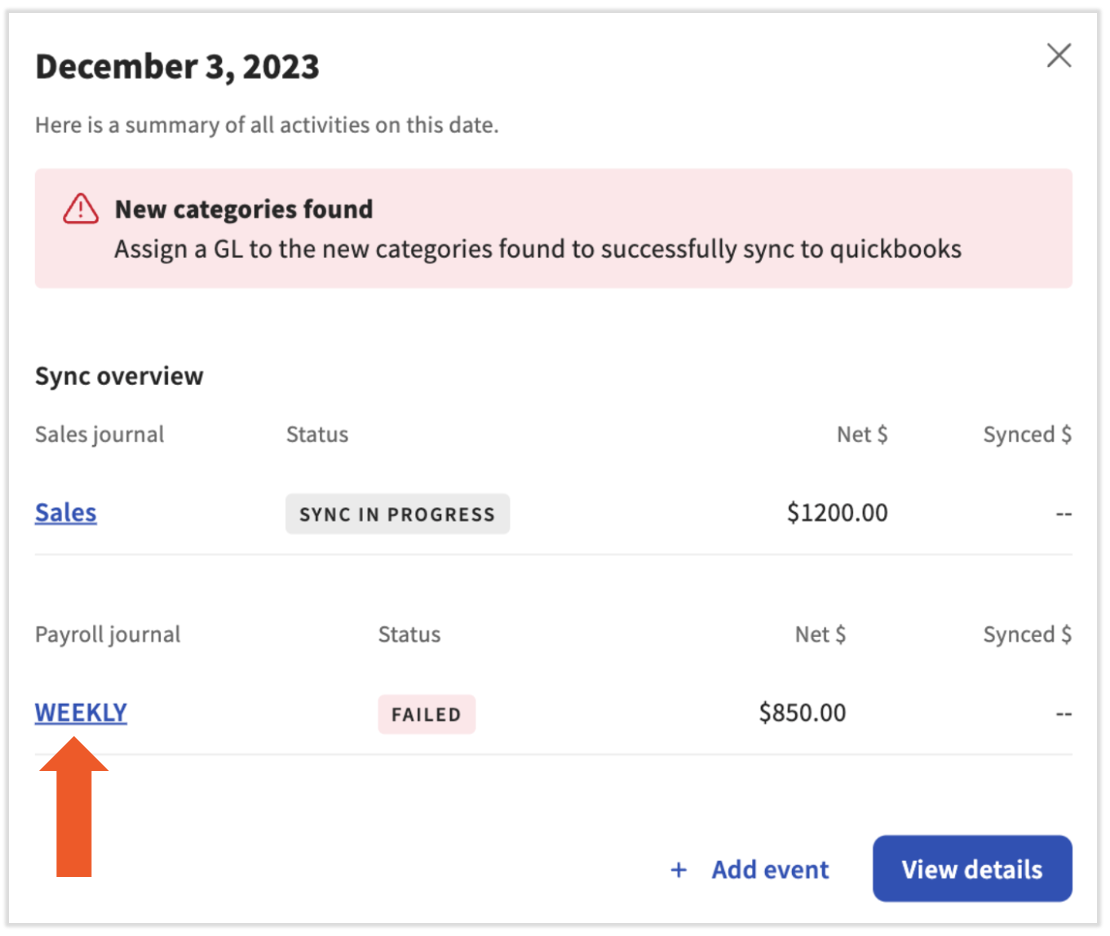Open the Sales journal link
The image size is (1110, 936).
(66, 513)
